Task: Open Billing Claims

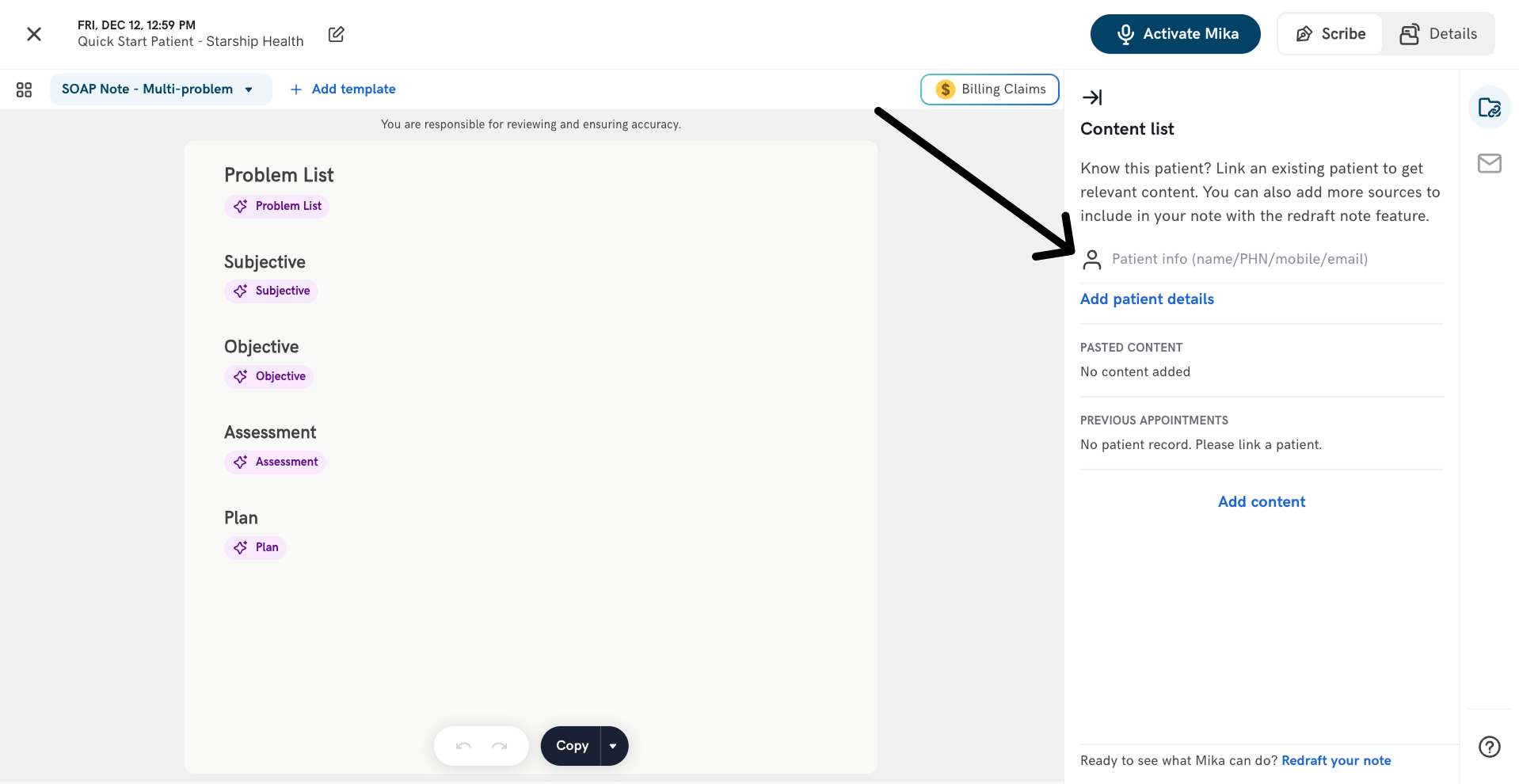Action: click(990, 89)
